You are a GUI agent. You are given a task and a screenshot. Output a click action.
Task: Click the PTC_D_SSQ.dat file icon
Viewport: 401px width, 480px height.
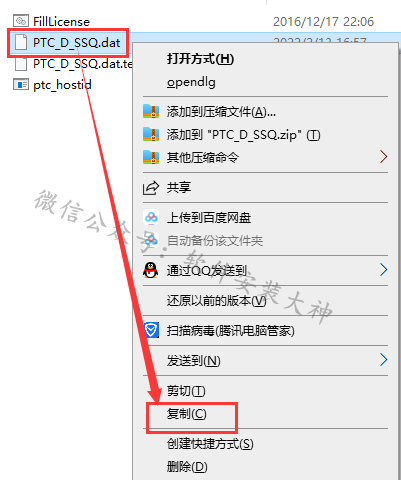click(x=21, y=43)
